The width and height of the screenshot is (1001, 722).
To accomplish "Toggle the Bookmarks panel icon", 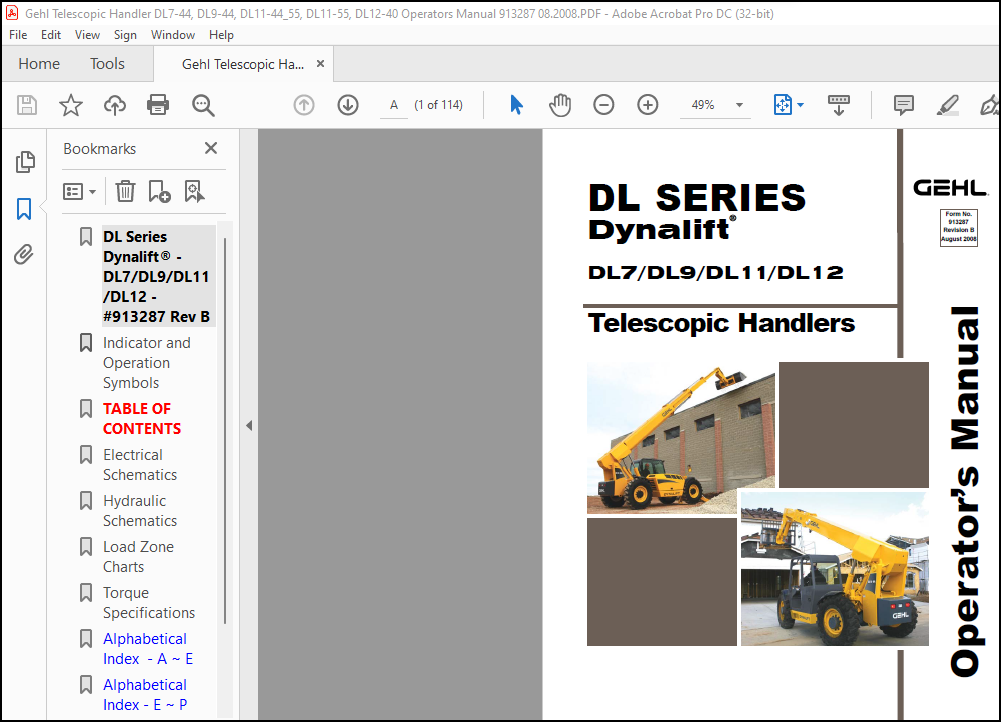I will (24, 209).
